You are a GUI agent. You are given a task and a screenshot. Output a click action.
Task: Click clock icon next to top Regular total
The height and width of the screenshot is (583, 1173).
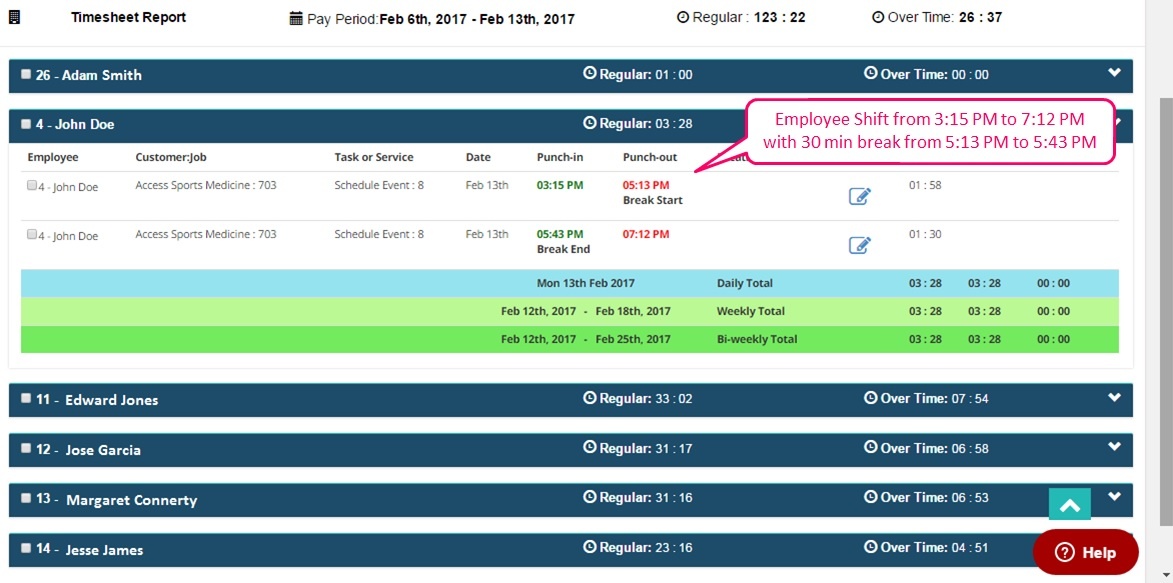click(x=683, y=17)
